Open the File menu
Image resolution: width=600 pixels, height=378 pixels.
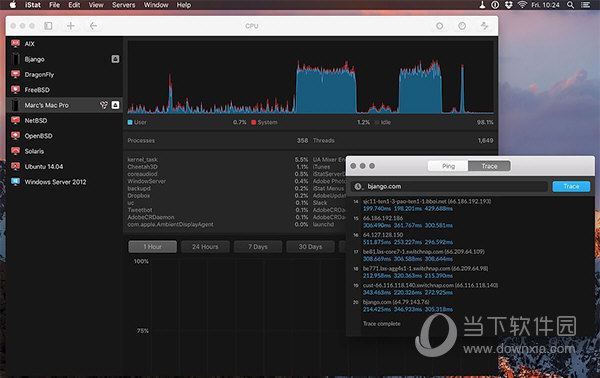click(54, 5)
